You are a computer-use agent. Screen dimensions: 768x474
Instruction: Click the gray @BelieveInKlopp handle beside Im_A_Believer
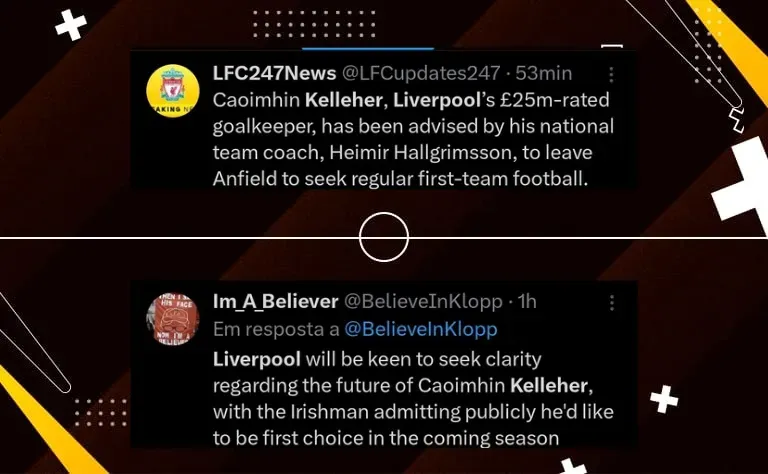click(x=423, y=302)
